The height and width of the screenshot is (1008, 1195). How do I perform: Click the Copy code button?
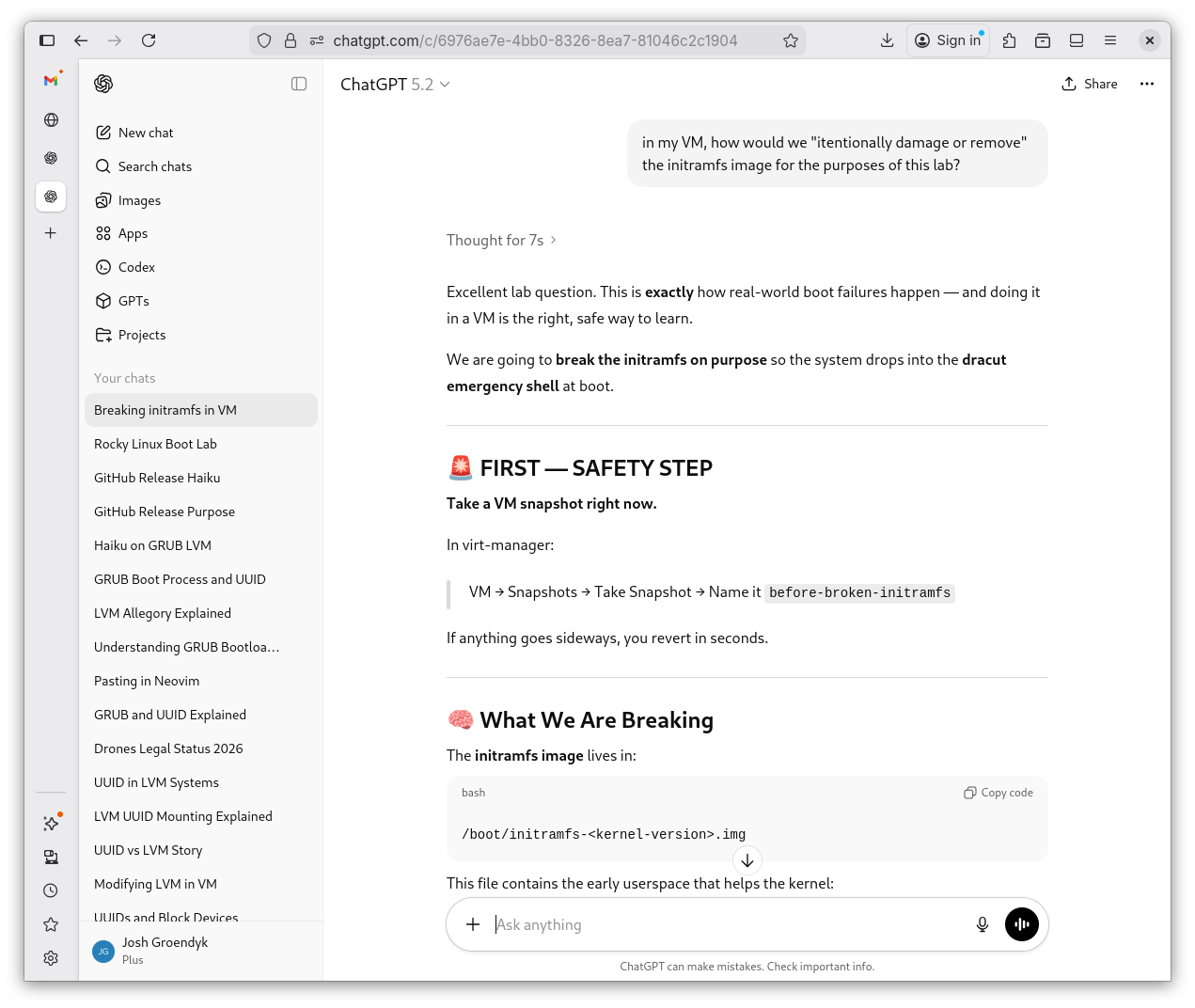click(998, 793)
